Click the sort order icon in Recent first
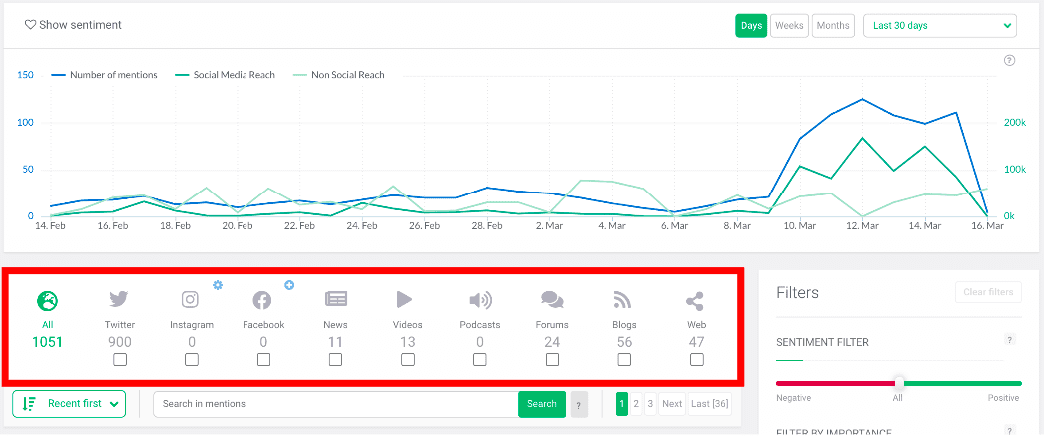 pos(29,403)
